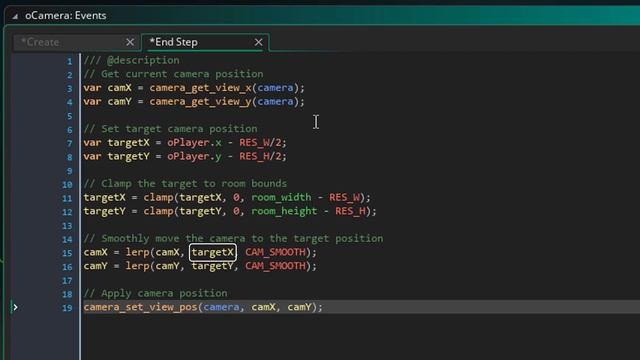This screenshot has height=360, width=640.
Task: Click CAM_SMOOTH on line 15
Action: tap(275, 252)
